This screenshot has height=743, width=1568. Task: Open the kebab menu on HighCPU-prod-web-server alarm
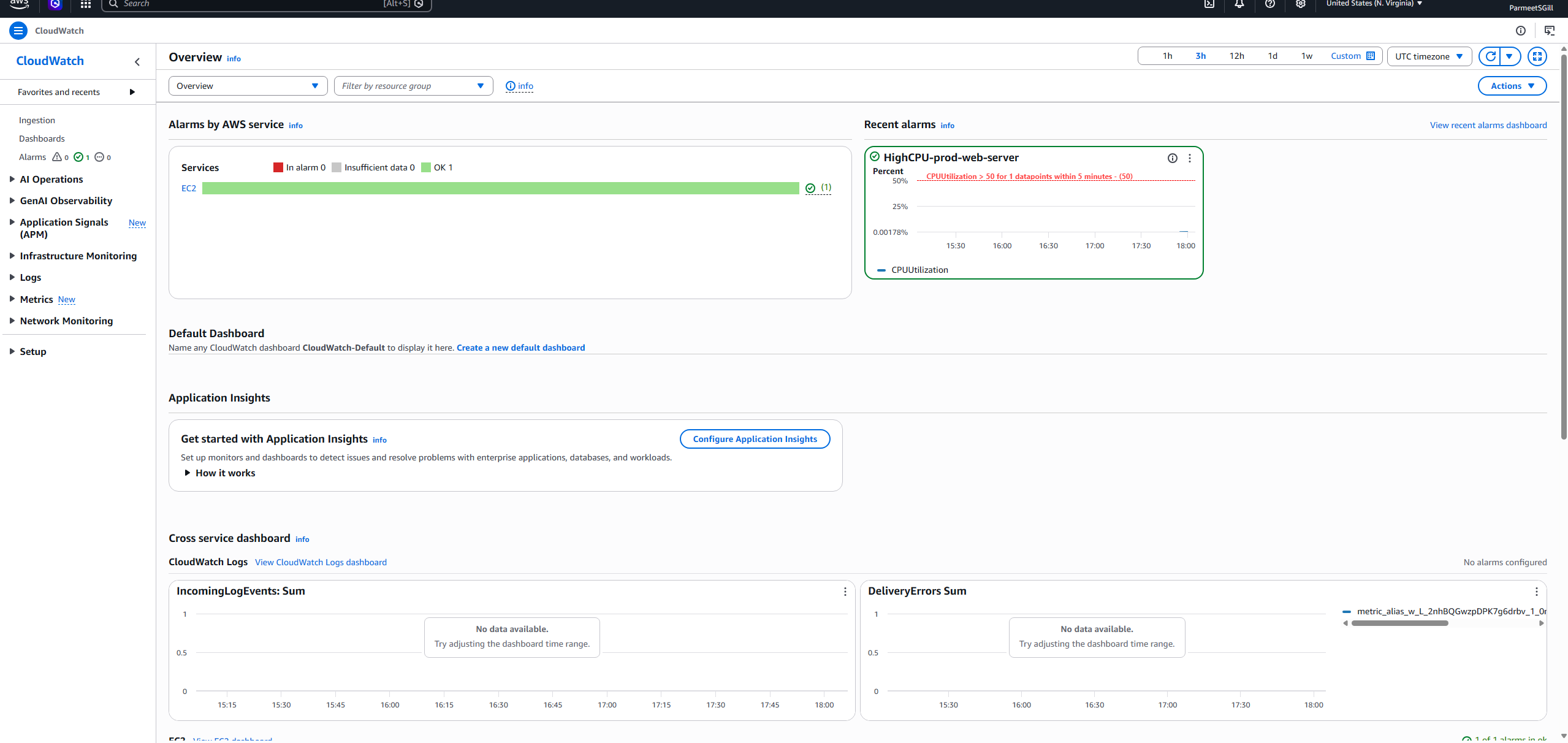[1189, 158]
